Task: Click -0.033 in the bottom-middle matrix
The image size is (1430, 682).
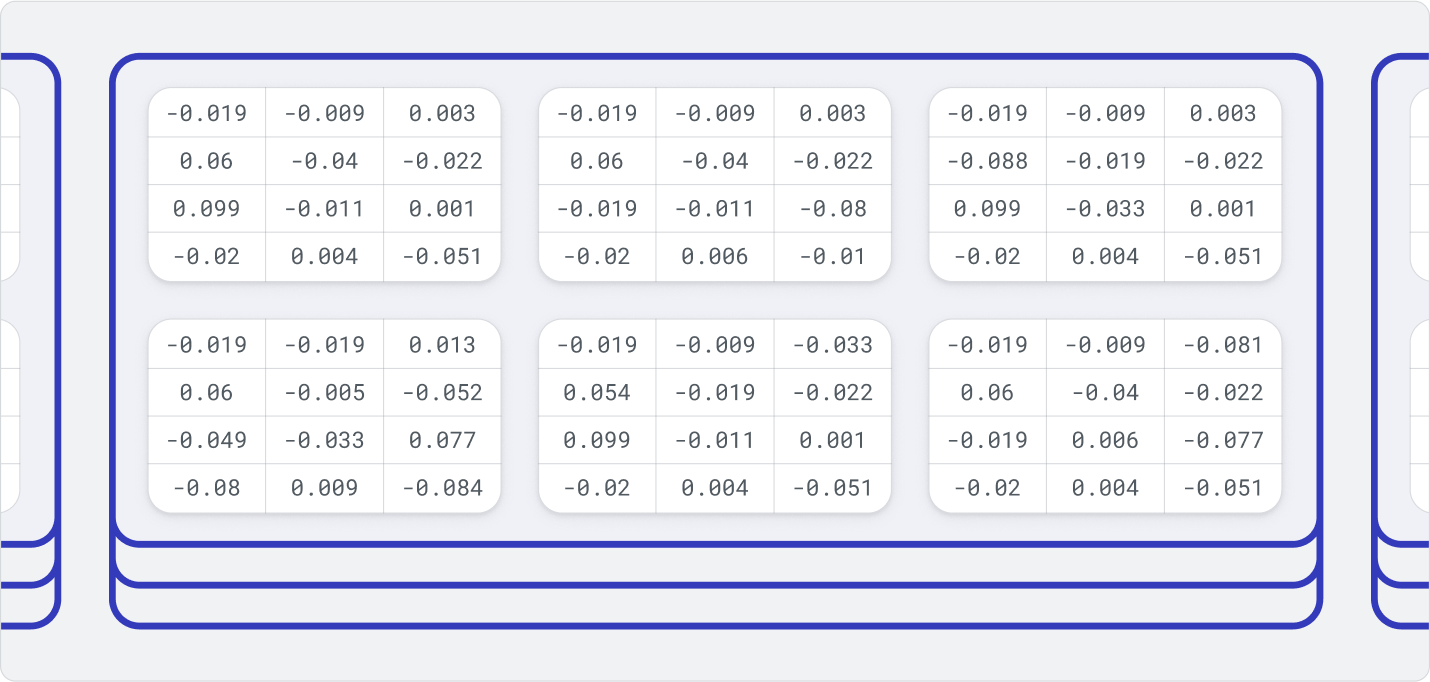Action: click(832, 345)
